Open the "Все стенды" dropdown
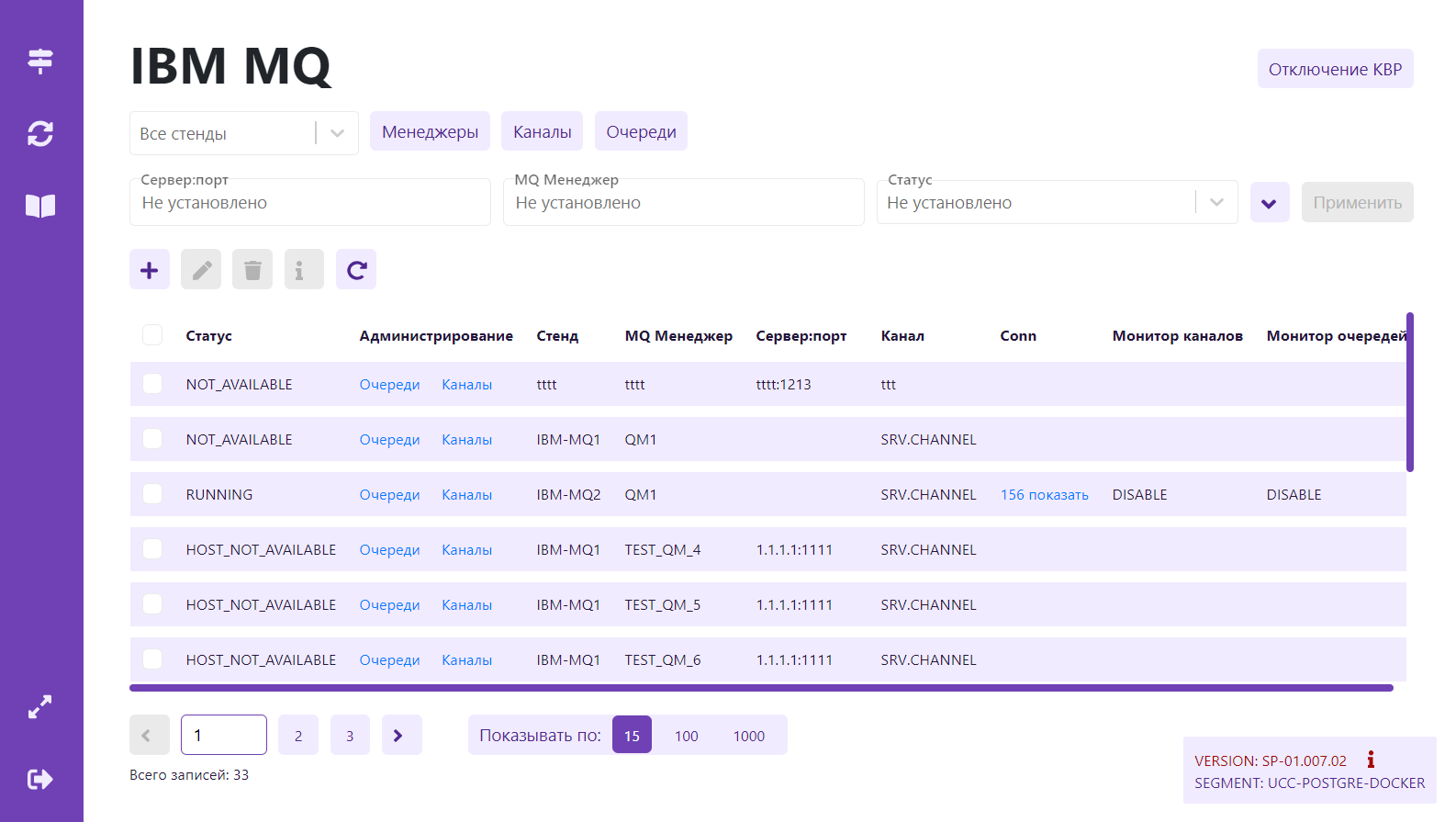This screenshot has width=1456, height=822. coord(243,134)
